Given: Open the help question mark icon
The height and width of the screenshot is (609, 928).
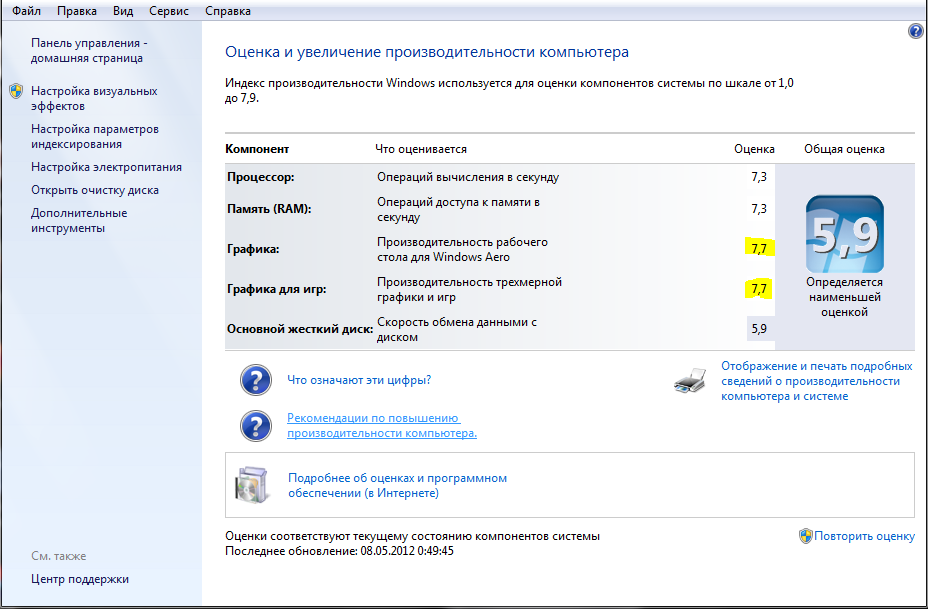Looking at the screenshot, I should click(915, 31).
